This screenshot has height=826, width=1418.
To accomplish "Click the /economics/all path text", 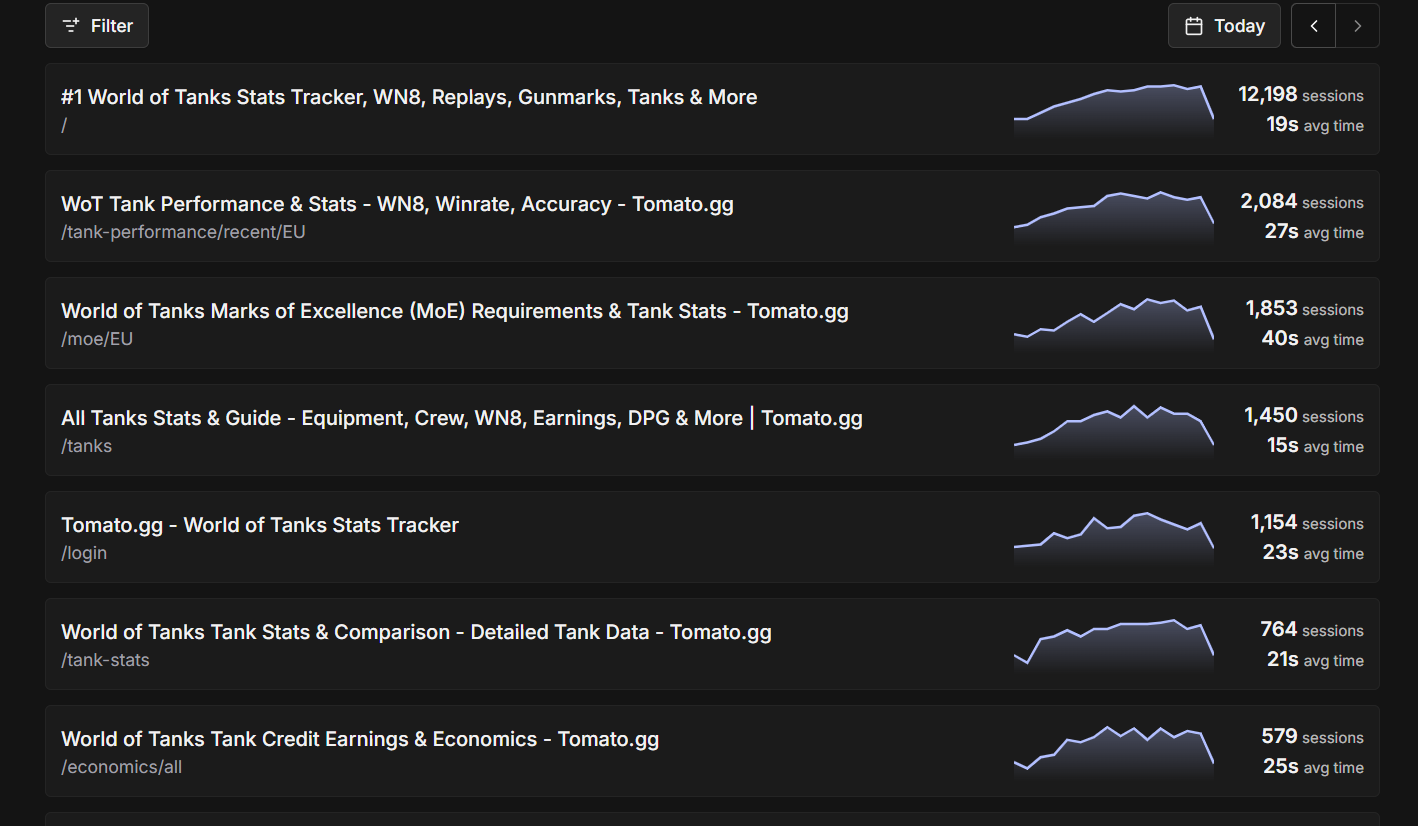I will point(122,767).
